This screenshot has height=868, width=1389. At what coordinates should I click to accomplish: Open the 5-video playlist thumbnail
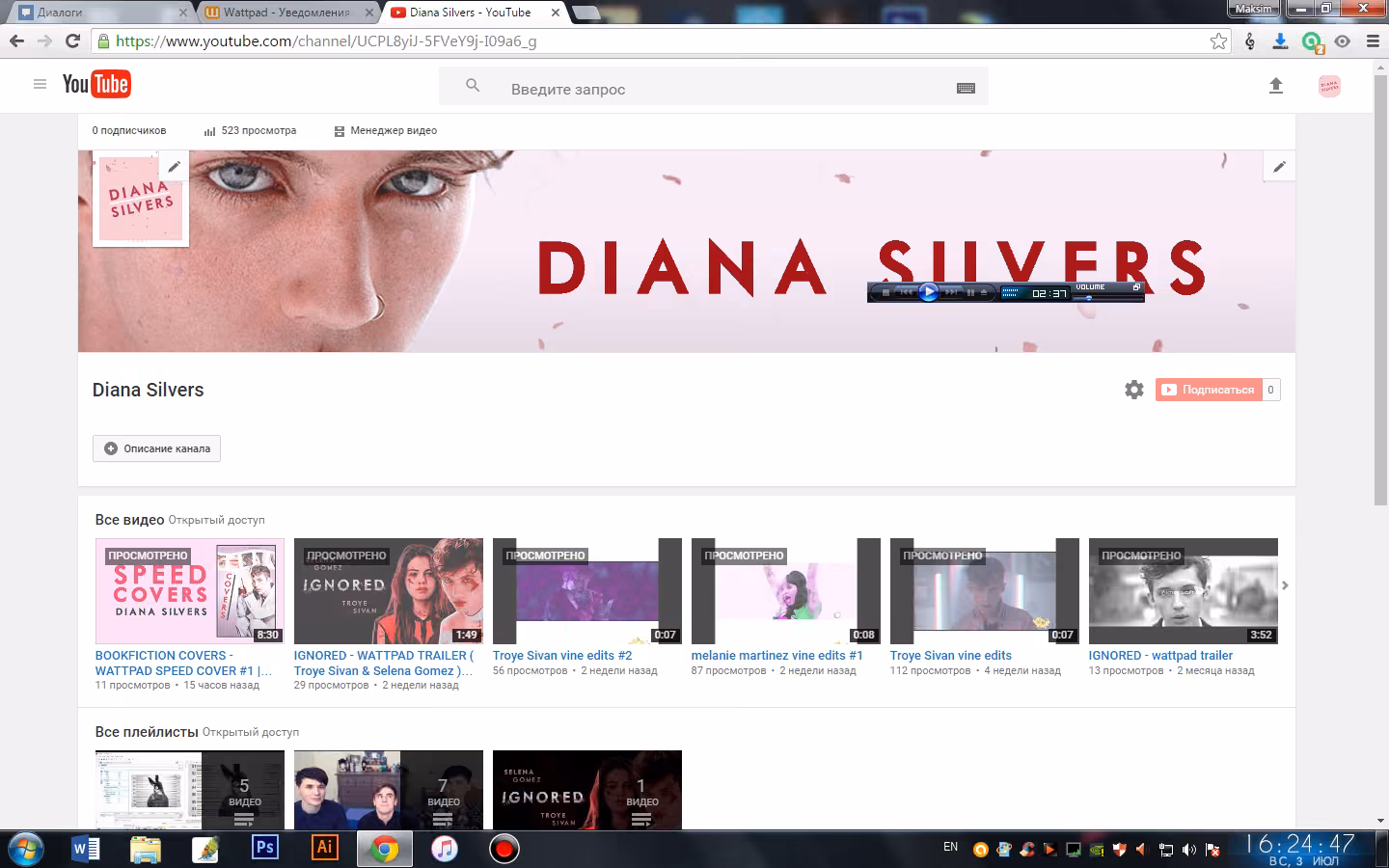[190, 790]
